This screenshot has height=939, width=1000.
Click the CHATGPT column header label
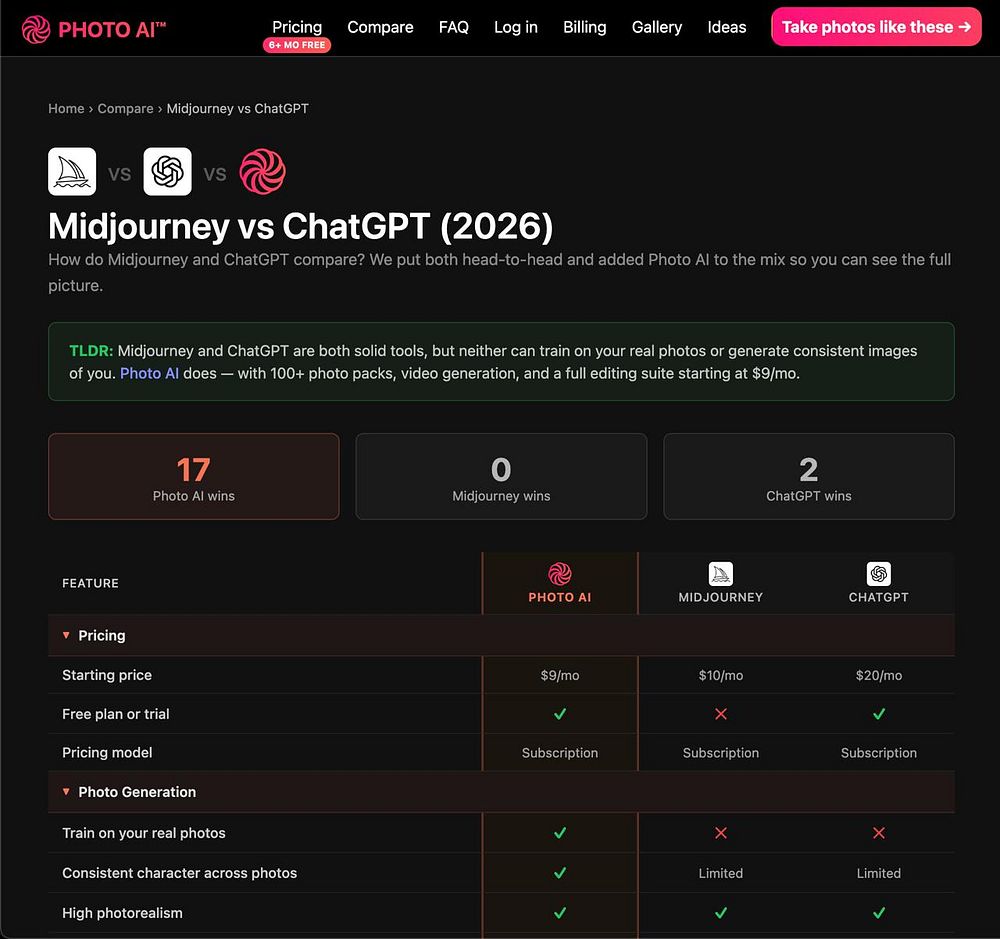[879, 597]
